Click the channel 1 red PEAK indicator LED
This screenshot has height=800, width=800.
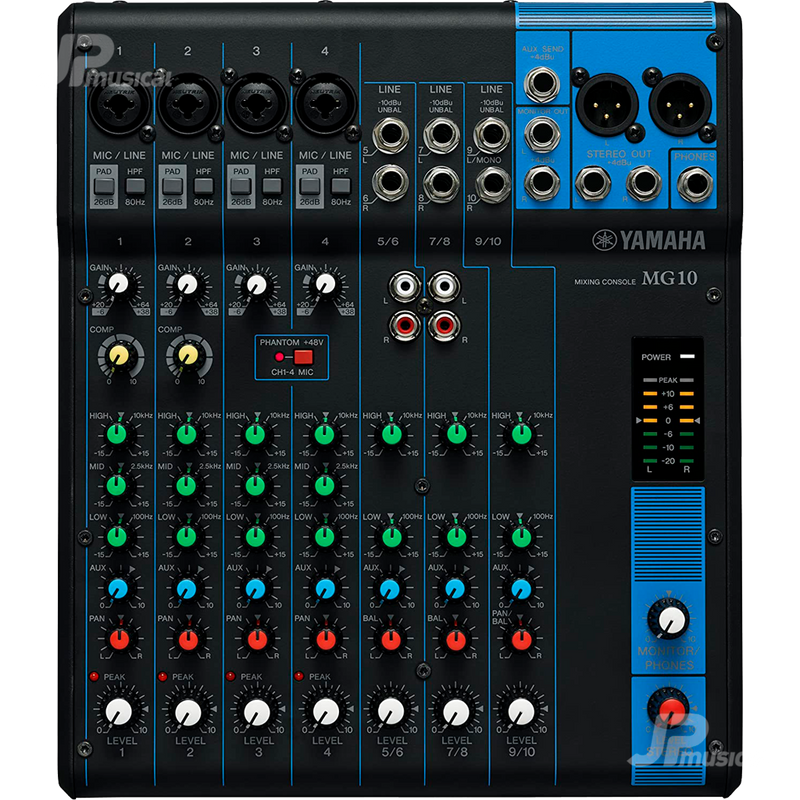pyautogui.click(x=94, y=677)
